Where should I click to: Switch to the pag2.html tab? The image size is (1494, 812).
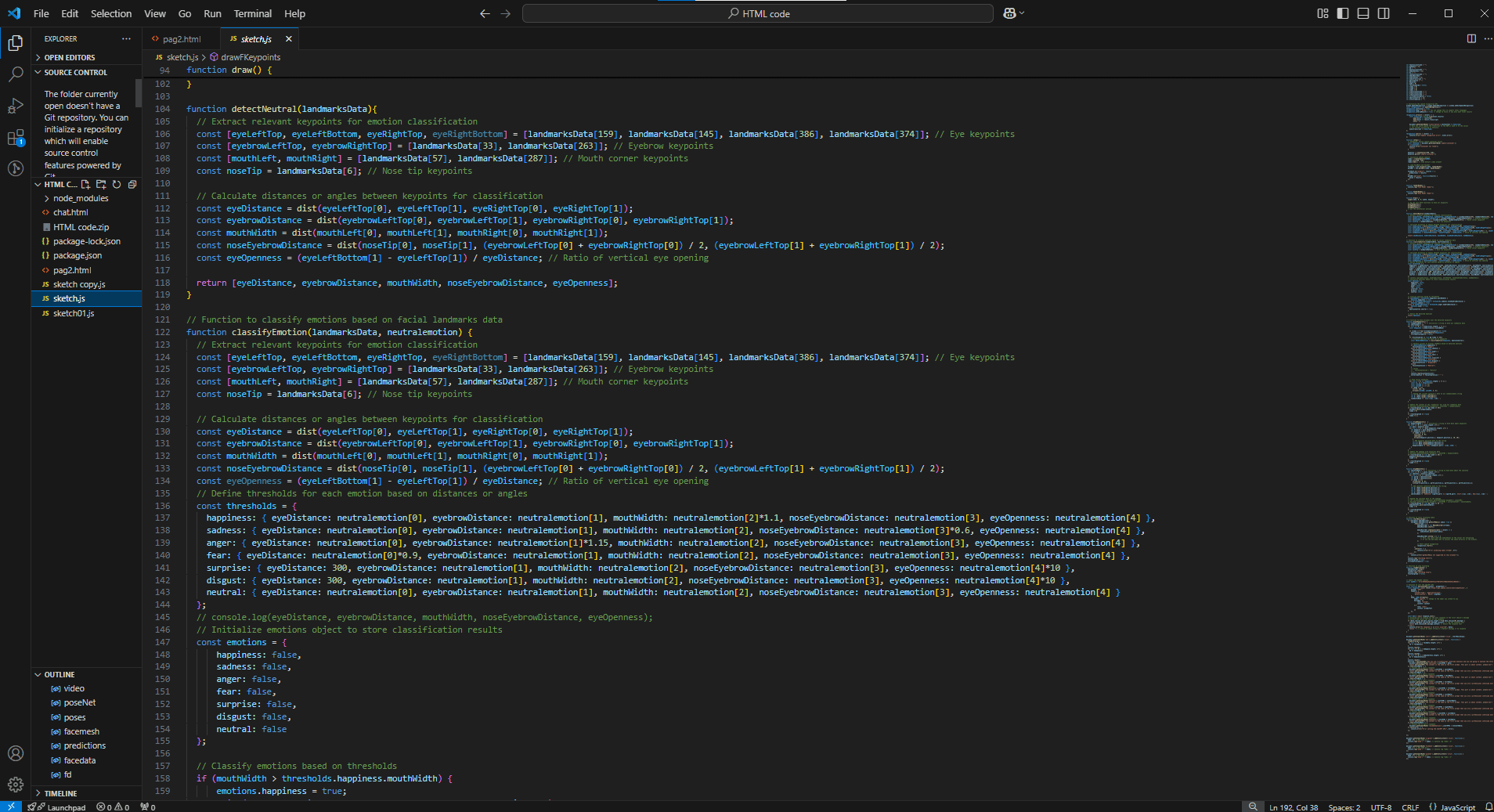pos(181,38)
